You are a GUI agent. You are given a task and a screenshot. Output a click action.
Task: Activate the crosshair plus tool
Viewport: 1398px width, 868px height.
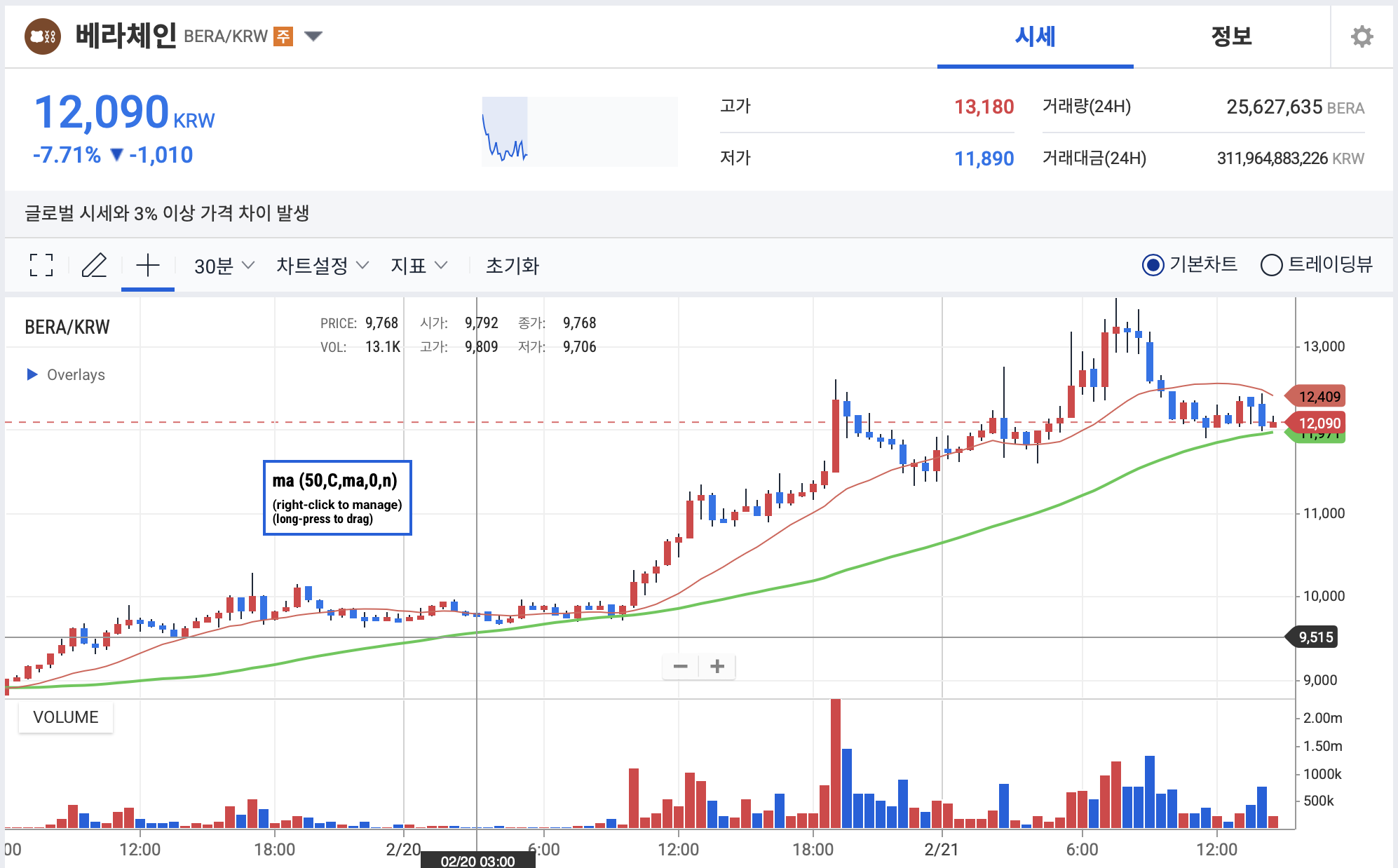tap(147, 265)
